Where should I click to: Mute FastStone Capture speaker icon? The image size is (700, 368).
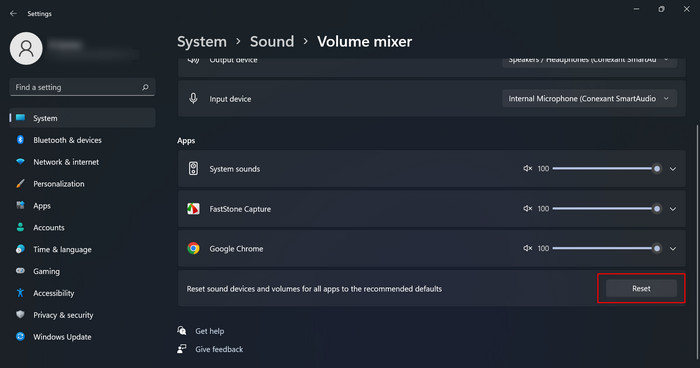click(x=528, y=209)
